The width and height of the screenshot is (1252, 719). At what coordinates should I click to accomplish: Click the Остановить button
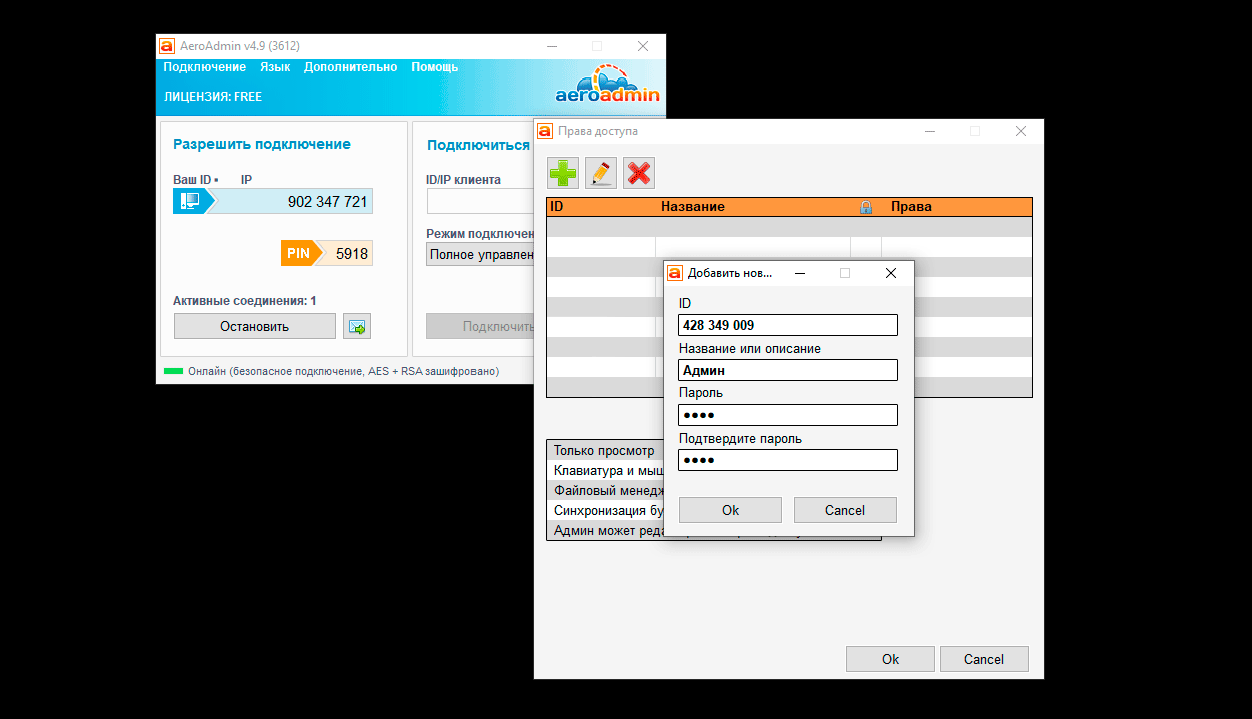tap(255, 326)
